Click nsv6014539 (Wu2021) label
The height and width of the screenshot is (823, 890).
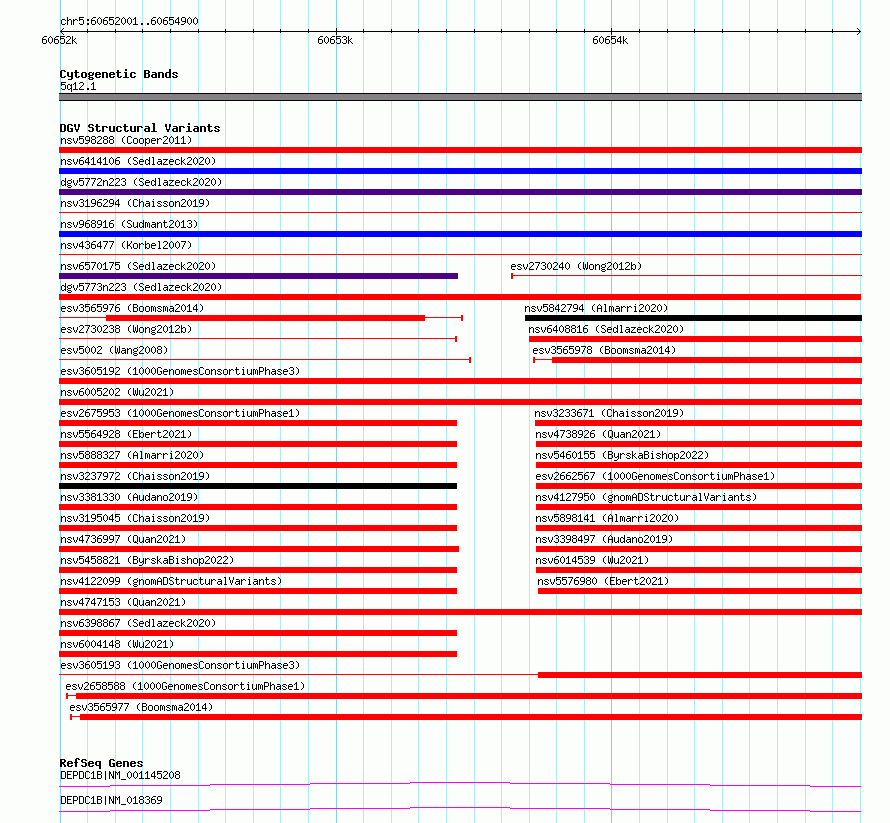click(592, 560)
